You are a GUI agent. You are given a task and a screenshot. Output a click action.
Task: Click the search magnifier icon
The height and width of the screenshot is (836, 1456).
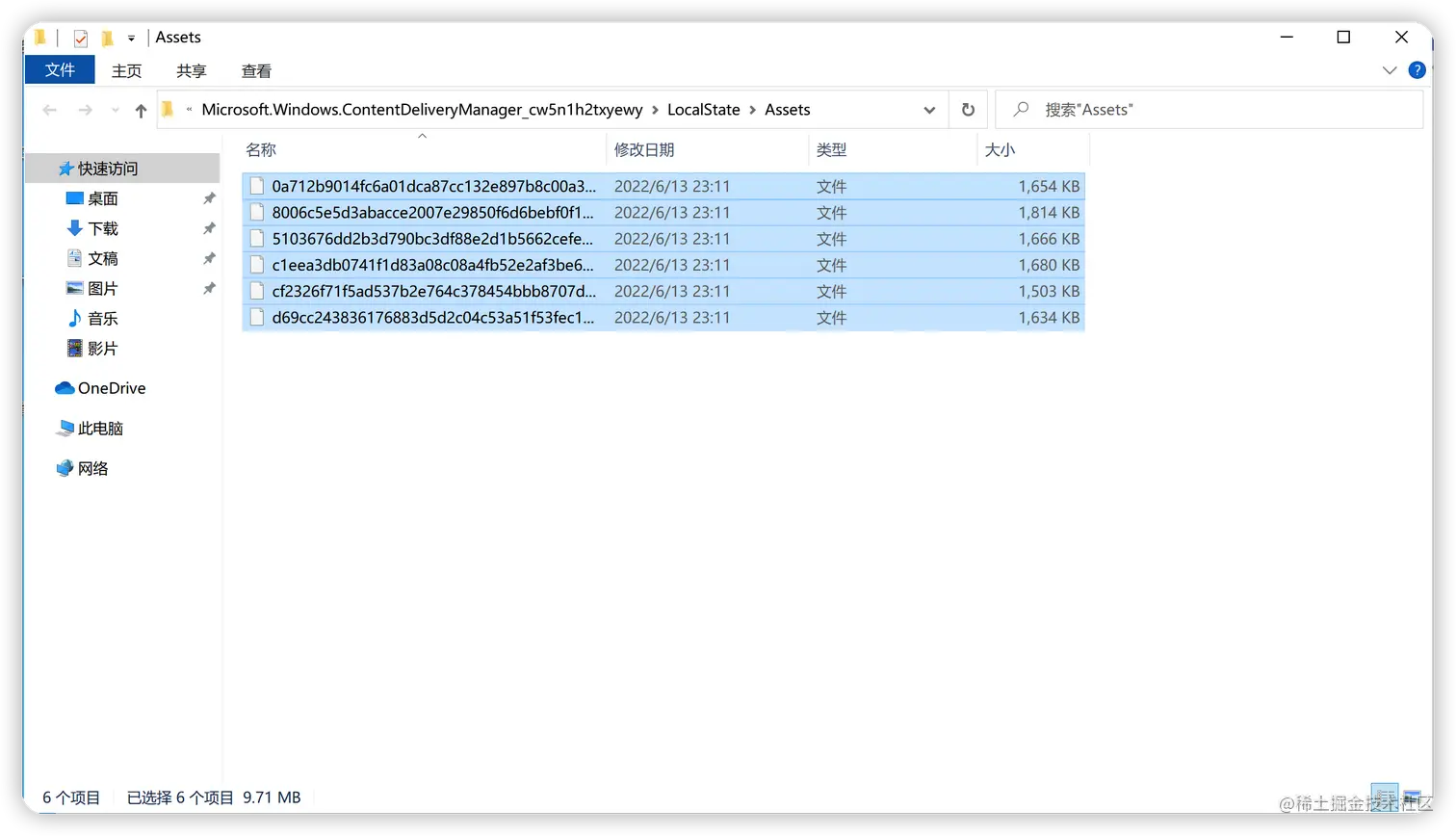(x=1022, y=109)
